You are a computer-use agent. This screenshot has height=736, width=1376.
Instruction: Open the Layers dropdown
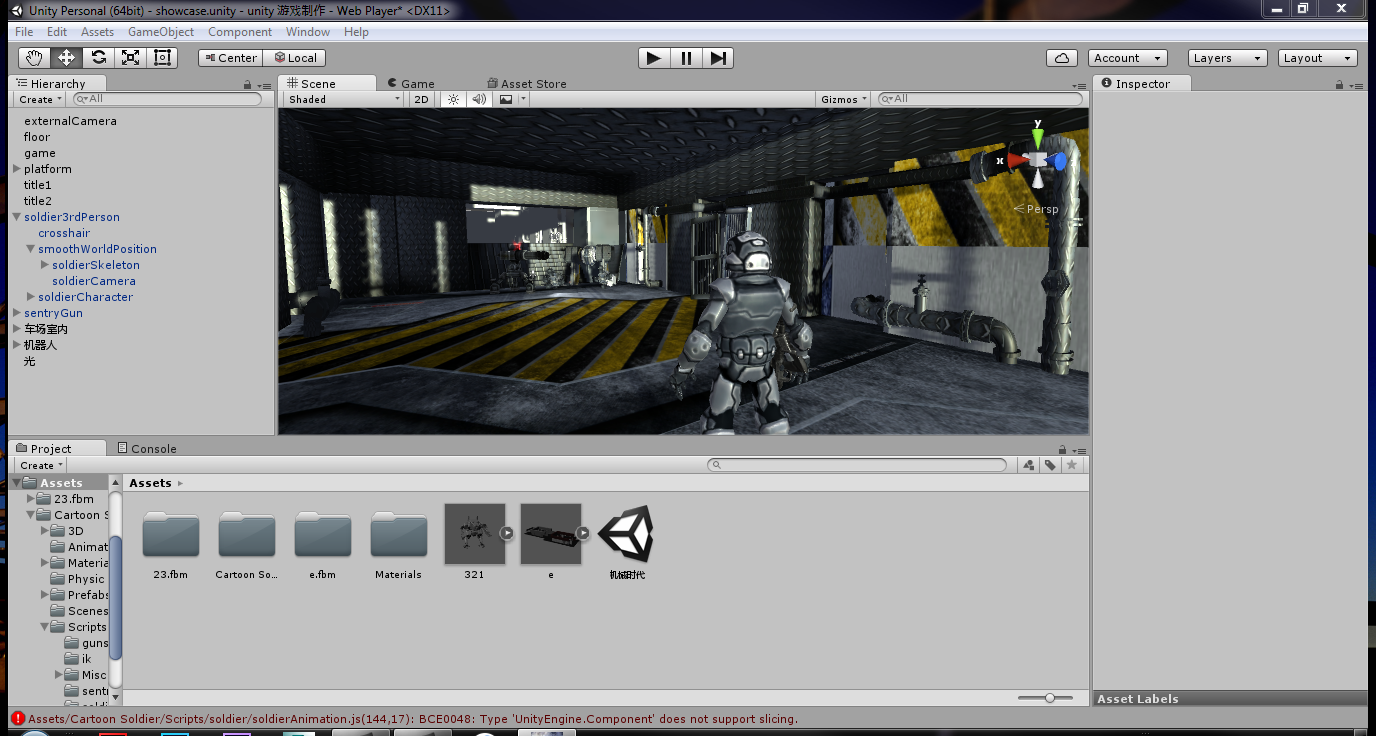[x=1228, y=58]
